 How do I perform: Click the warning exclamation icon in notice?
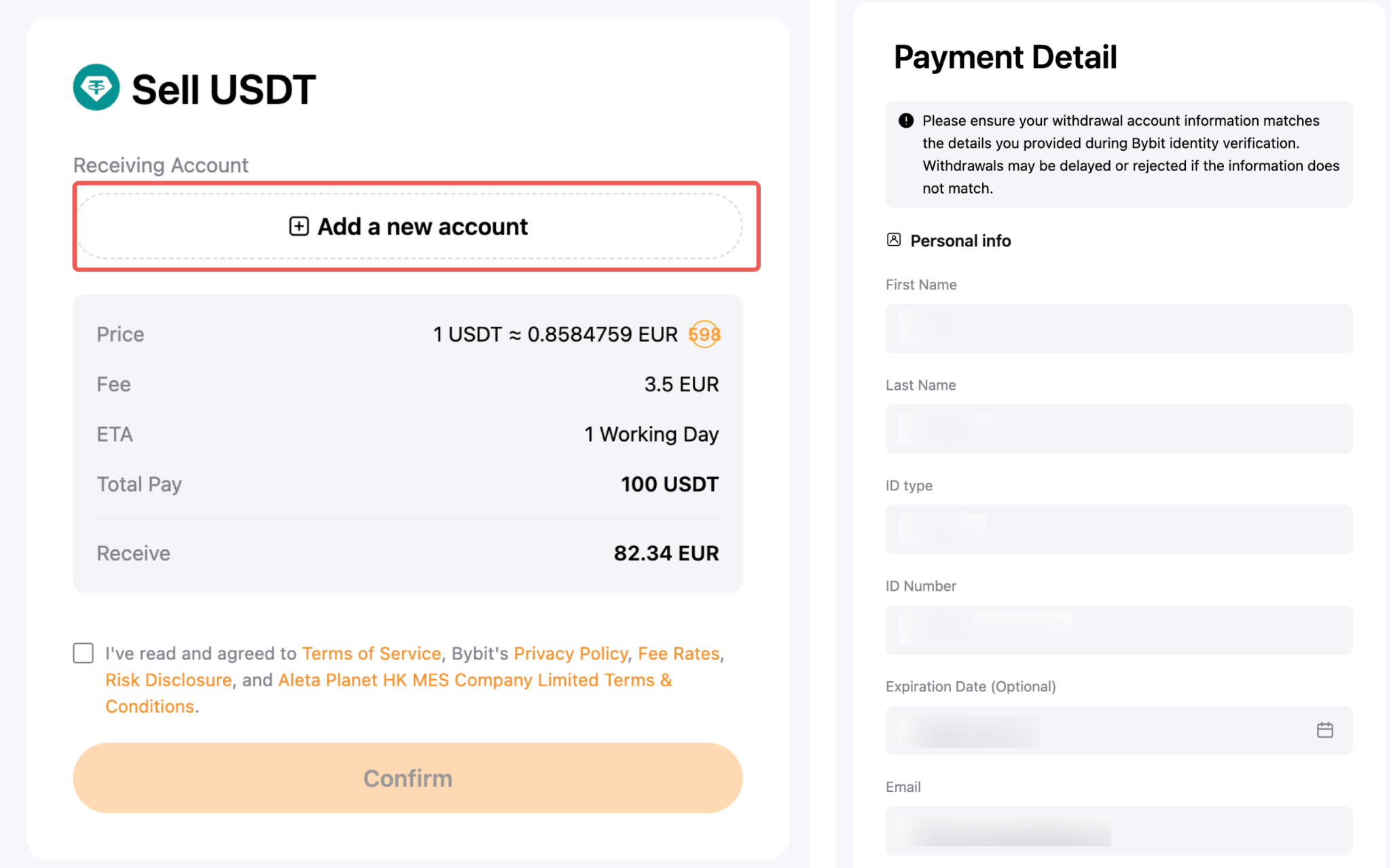(906, 121)
